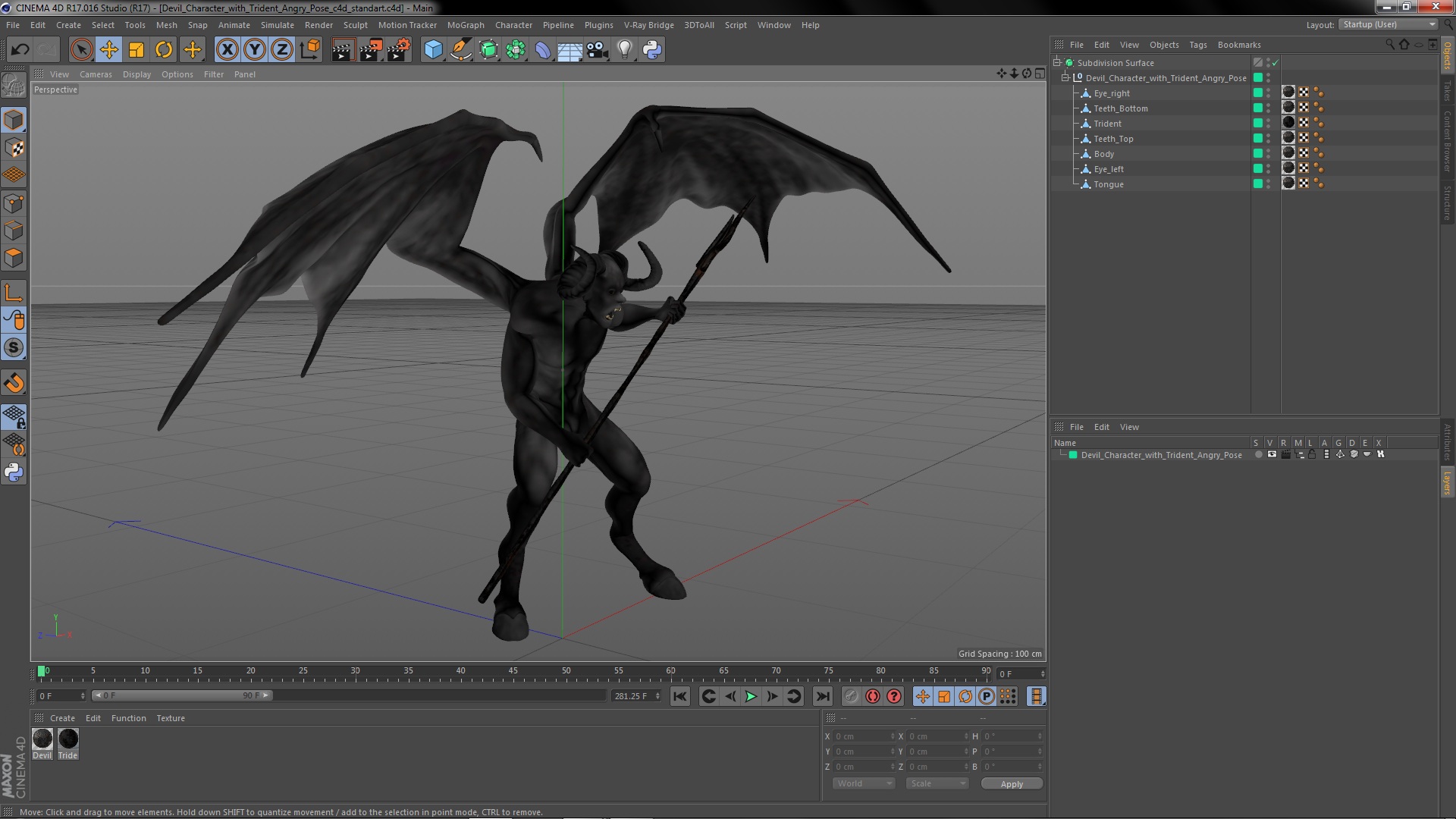
Task: Open the MoGraph menu
Action: click(466, 25)
